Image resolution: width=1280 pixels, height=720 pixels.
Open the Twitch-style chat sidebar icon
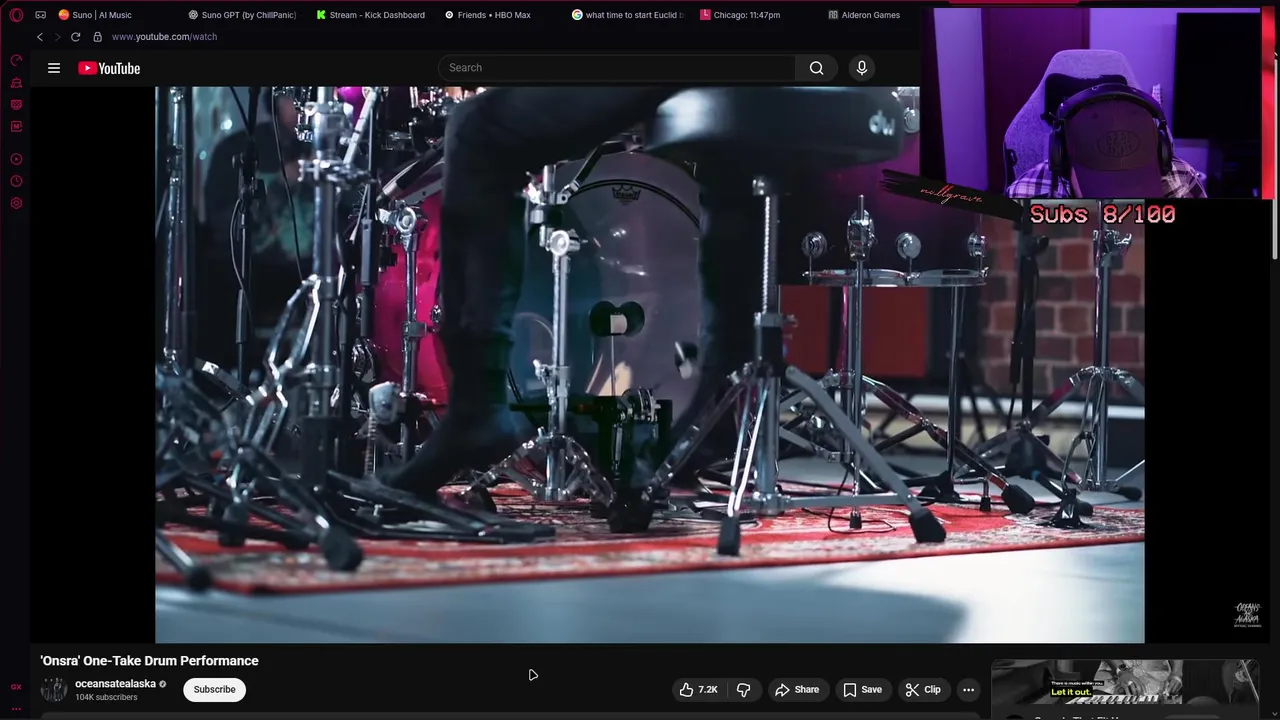point(16,105)
